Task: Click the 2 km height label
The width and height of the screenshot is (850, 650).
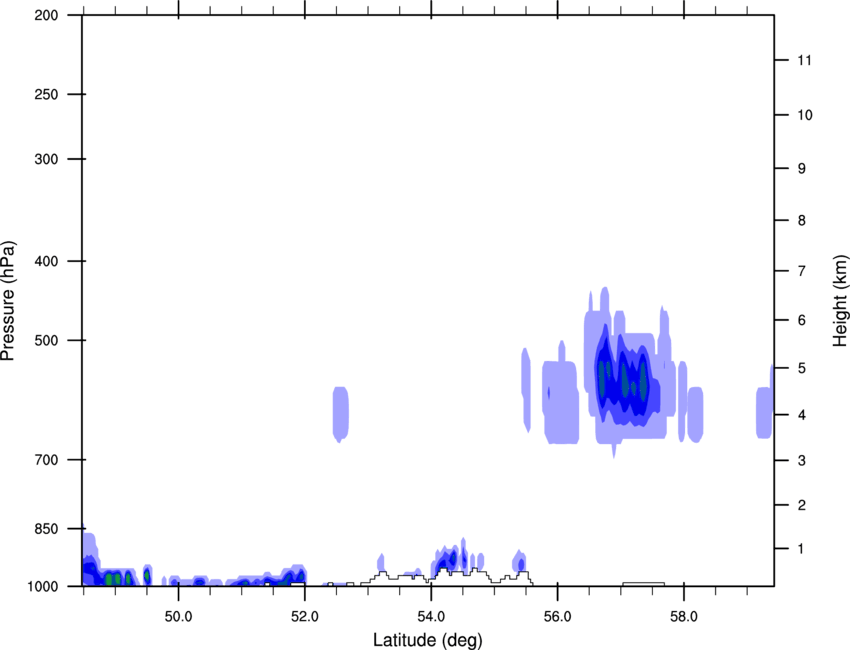Action: (802, 505)
